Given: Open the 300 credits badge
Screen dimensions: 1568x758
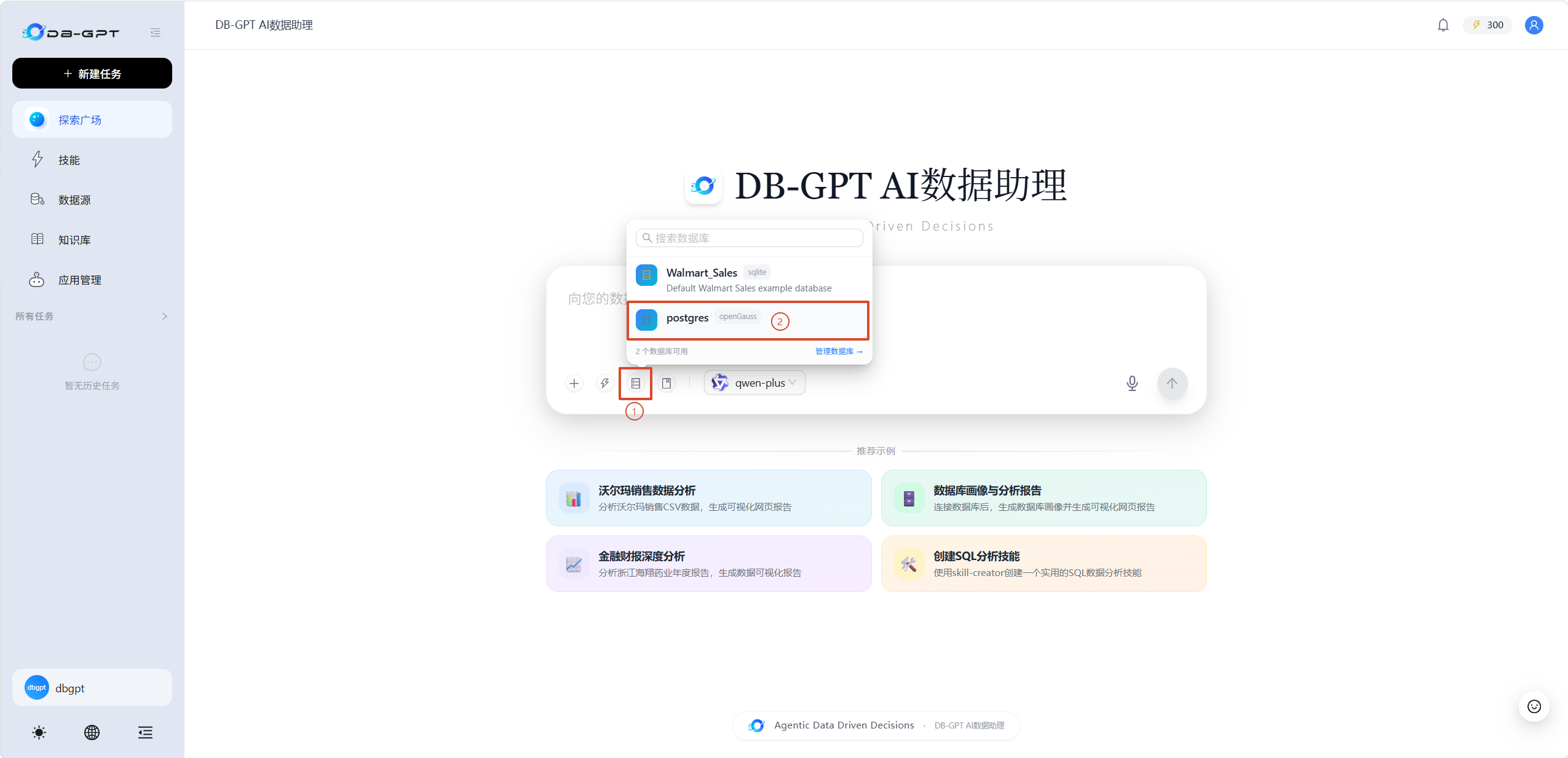Looking at the screenshot, I should point(1488,25).
